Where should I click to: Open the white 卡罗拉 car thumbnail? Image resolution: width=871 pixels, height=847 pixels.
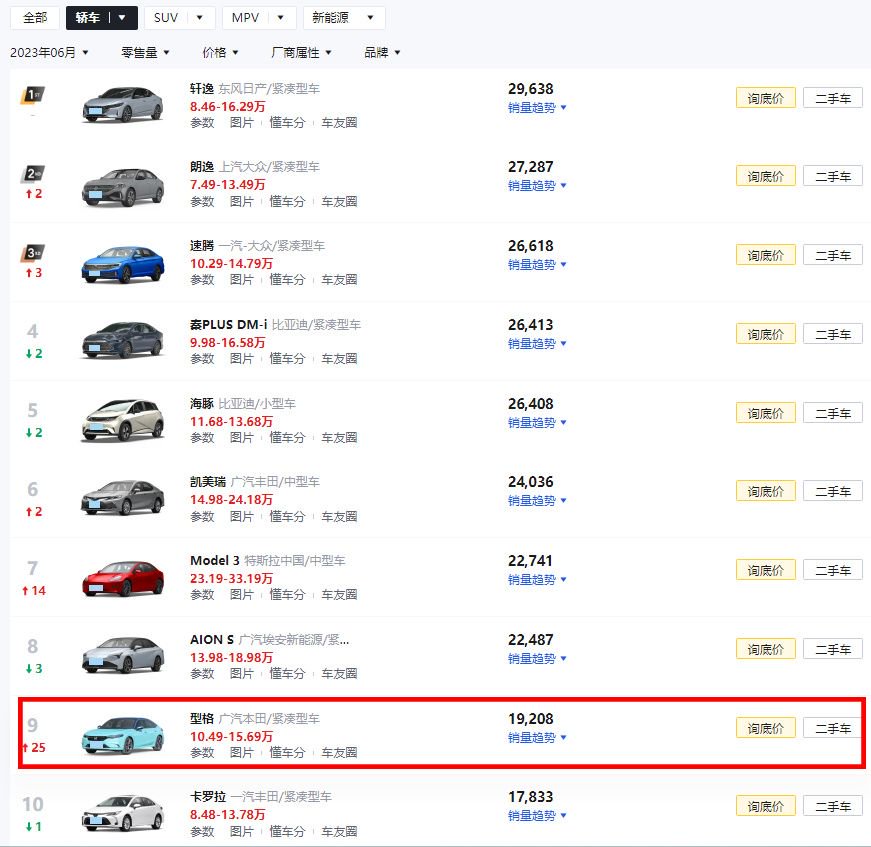click(123, 814)
